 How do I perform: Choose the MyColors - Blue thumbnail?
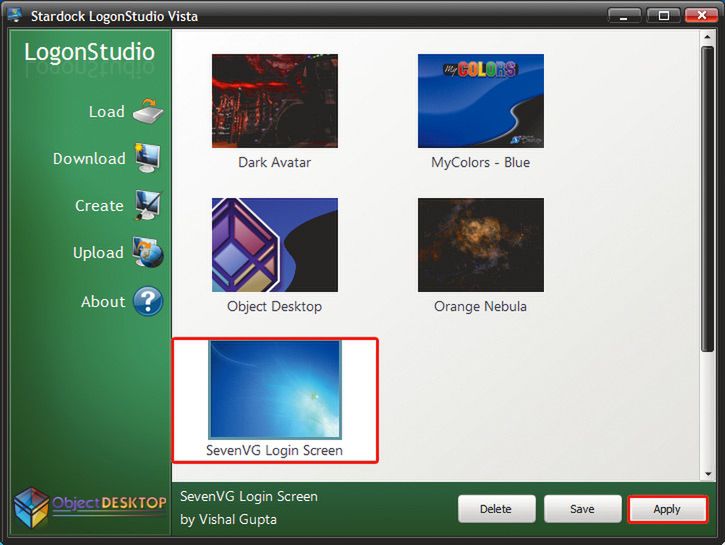(x=481, y=101)
